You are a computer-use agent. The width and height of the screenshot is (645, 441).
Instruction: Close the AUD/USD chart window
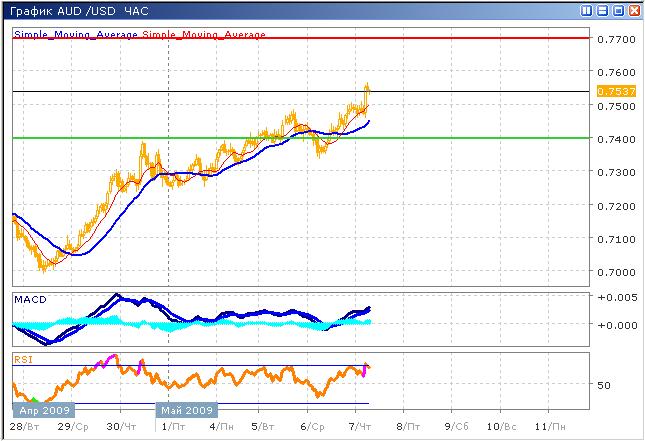click(x=633, y=11)
